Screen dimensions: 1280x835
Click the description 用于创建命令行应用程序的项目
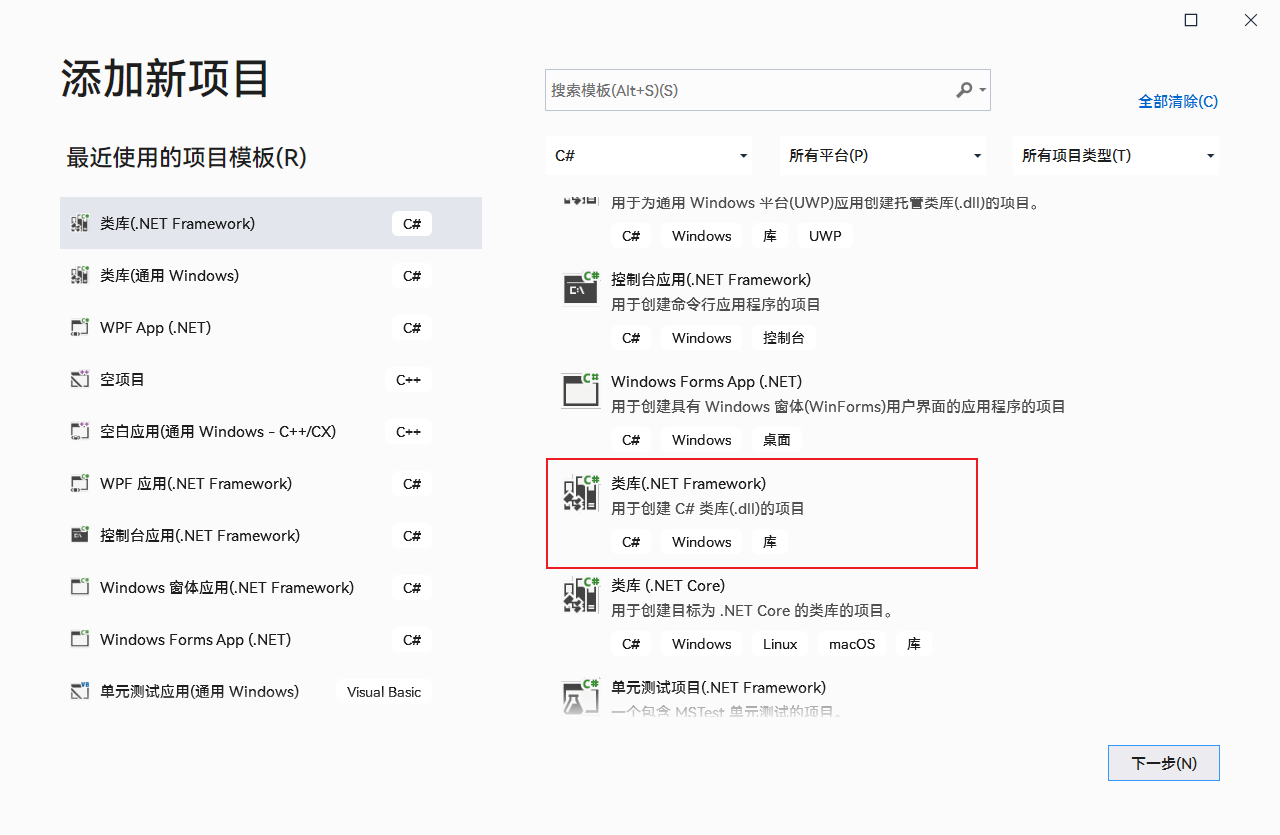[716, 305]
